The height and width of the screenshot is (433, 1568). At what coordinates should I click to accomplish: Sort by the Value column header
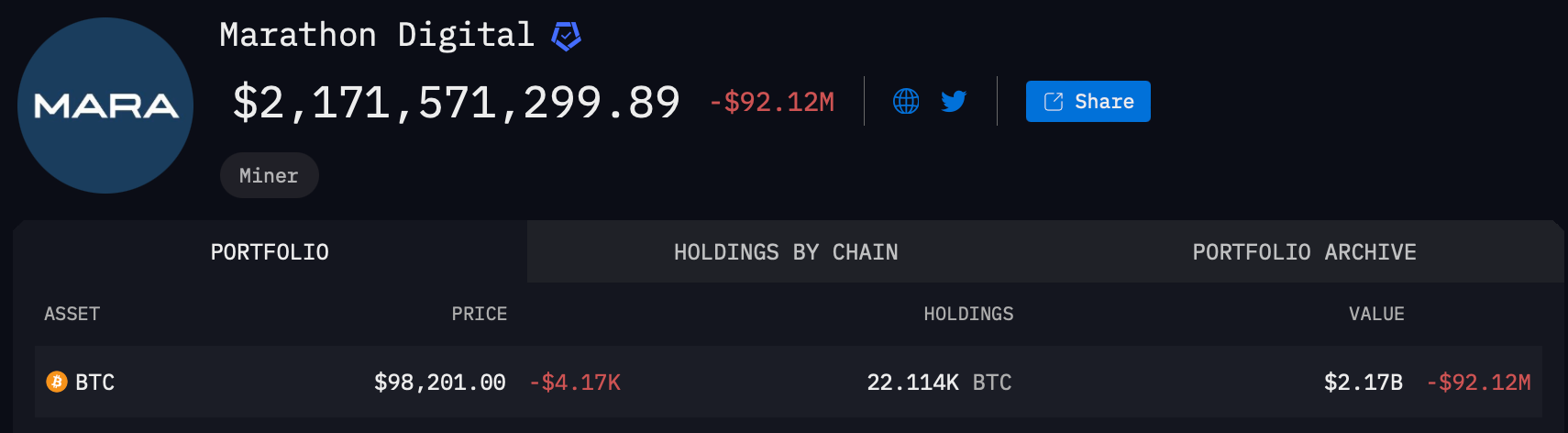tap(1376, 314)
